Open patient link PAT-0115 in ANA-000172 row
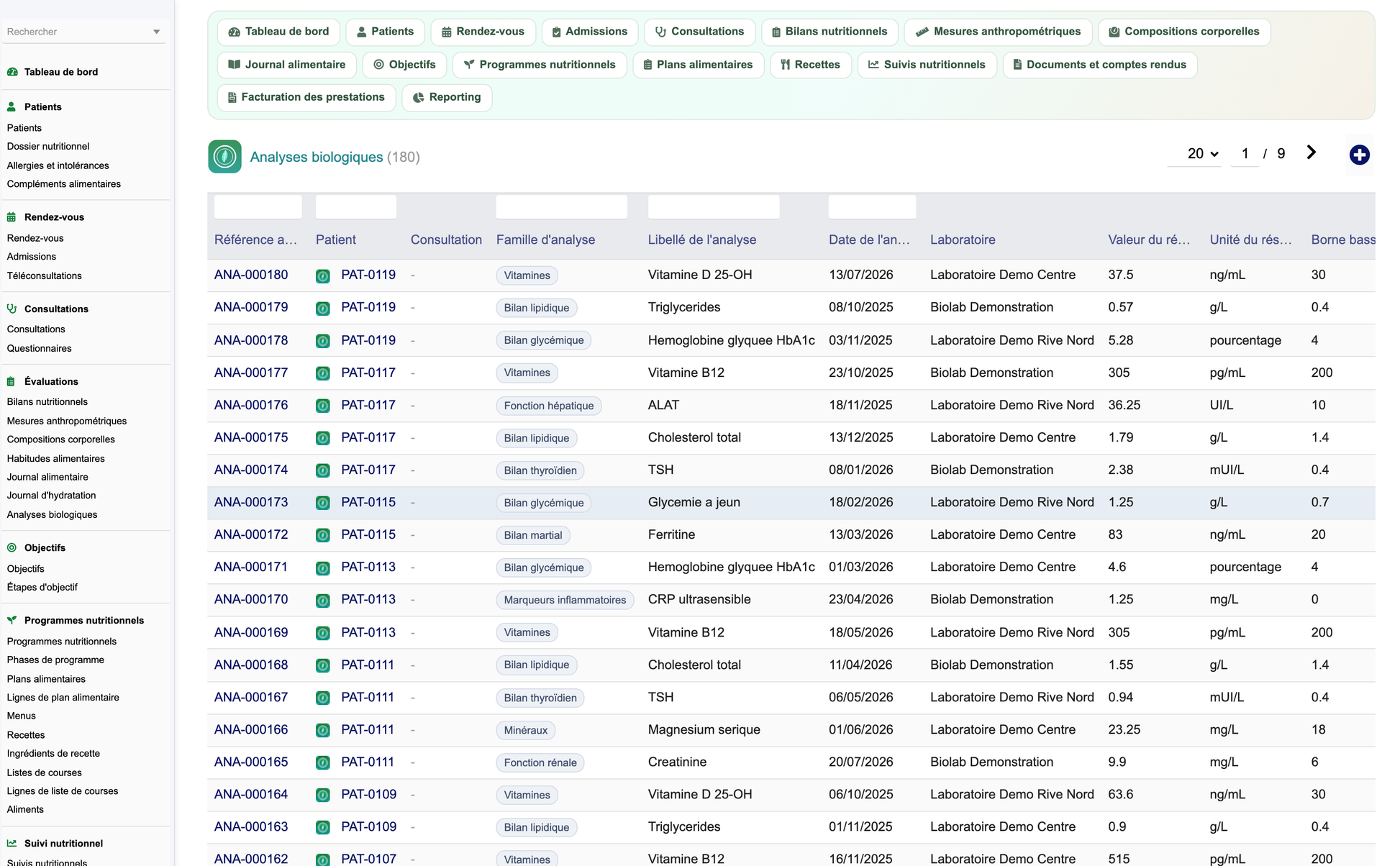 368,534
